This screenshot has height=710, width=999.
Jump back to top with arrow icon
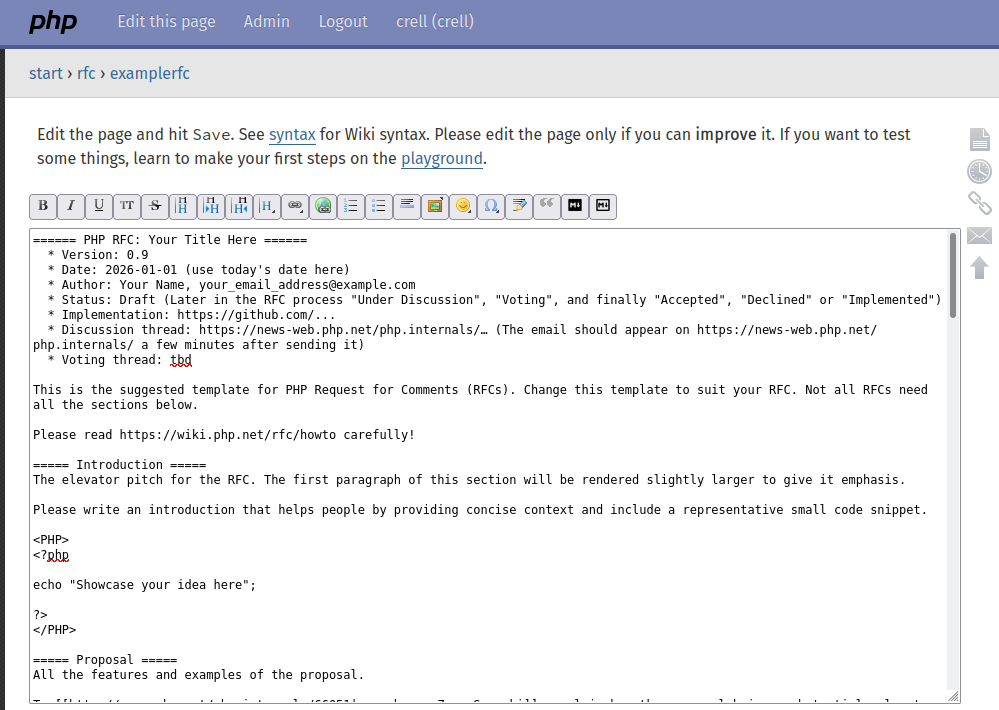tap(980, 268)
